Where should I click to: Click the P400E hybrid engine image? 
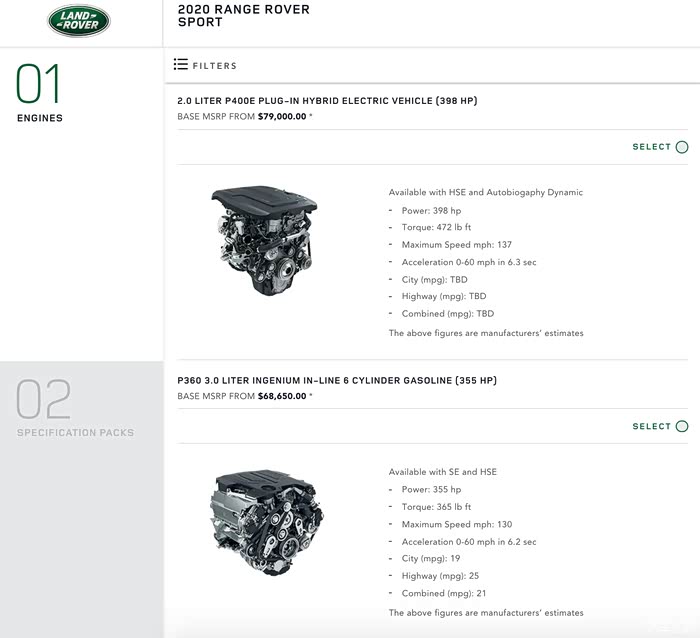264,240
